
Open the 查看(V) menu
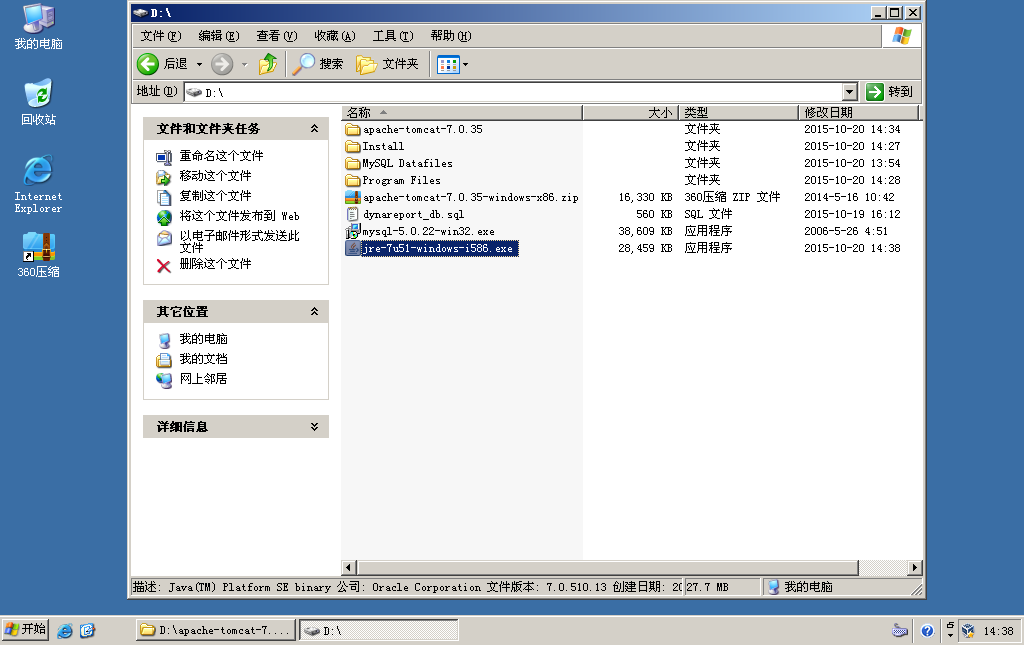(277, 36)
